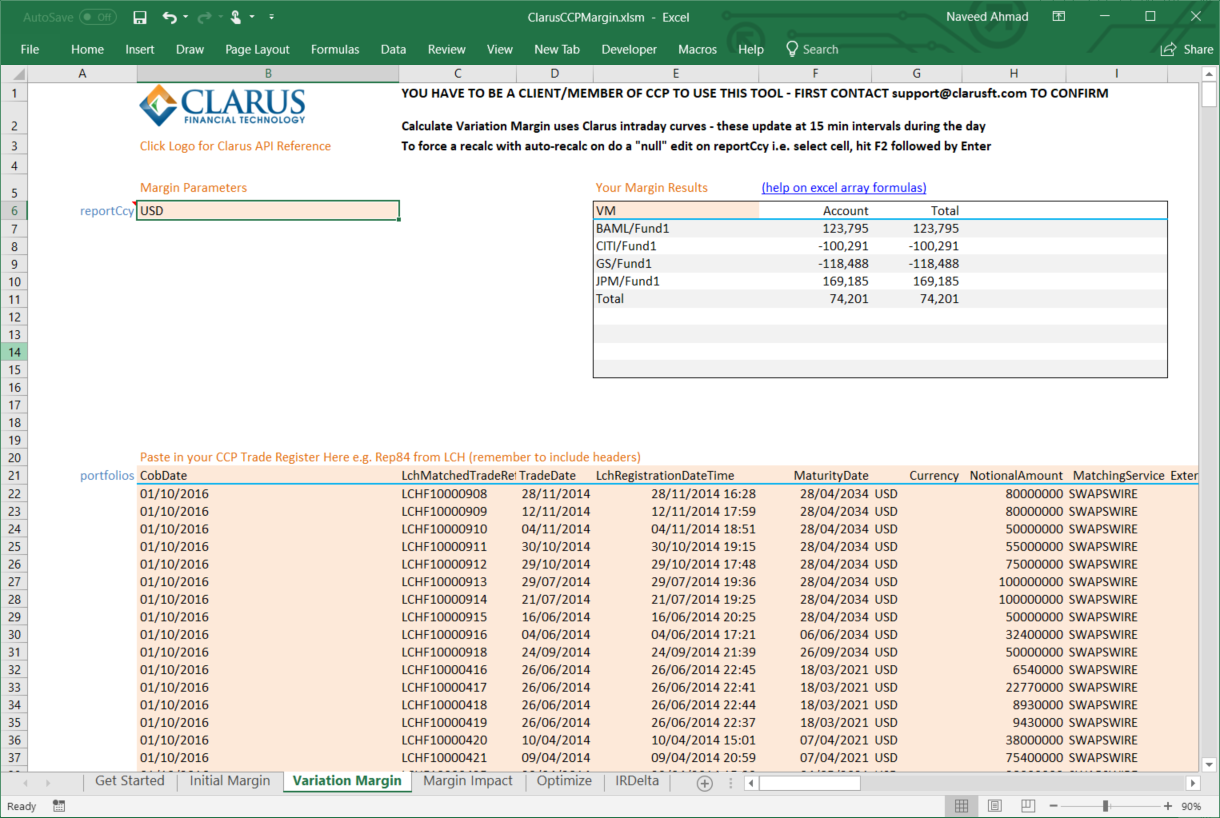Click the vertical scrollbar up arrow
1220x818 pixels.
tap(1208, 74)
